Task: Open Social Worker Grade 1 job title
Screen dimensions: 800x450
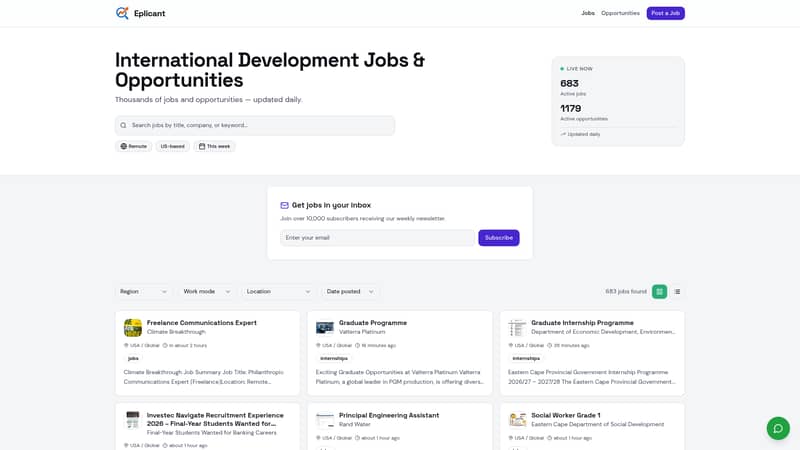Action: click(565, 415)
